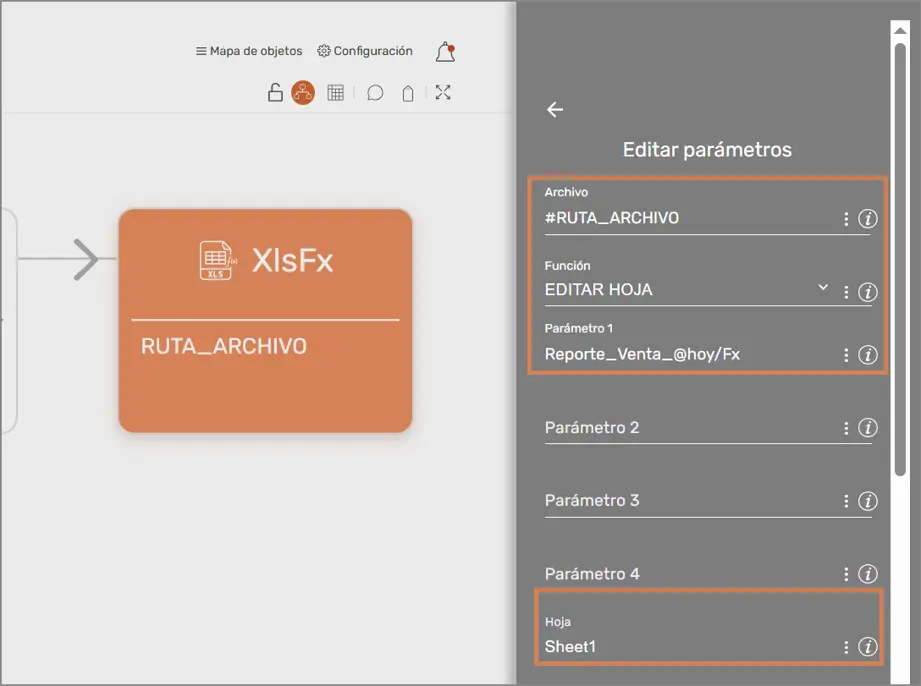The width and height of the screenshot is (921, 686).
Task: Click the Hoja input field Sheet1
Action: [690, 647]
